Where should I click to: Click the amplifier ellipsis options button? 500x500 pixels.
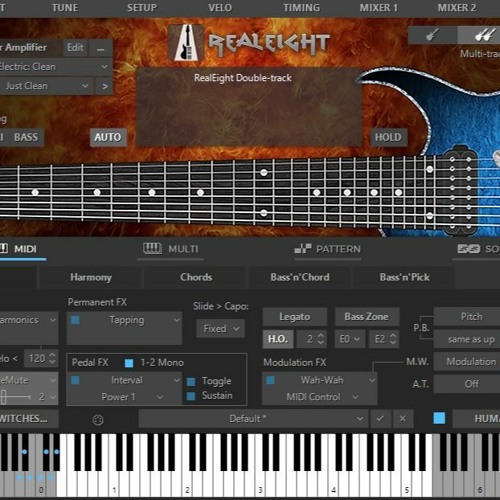pyautogui.click(x=101, y=49)
